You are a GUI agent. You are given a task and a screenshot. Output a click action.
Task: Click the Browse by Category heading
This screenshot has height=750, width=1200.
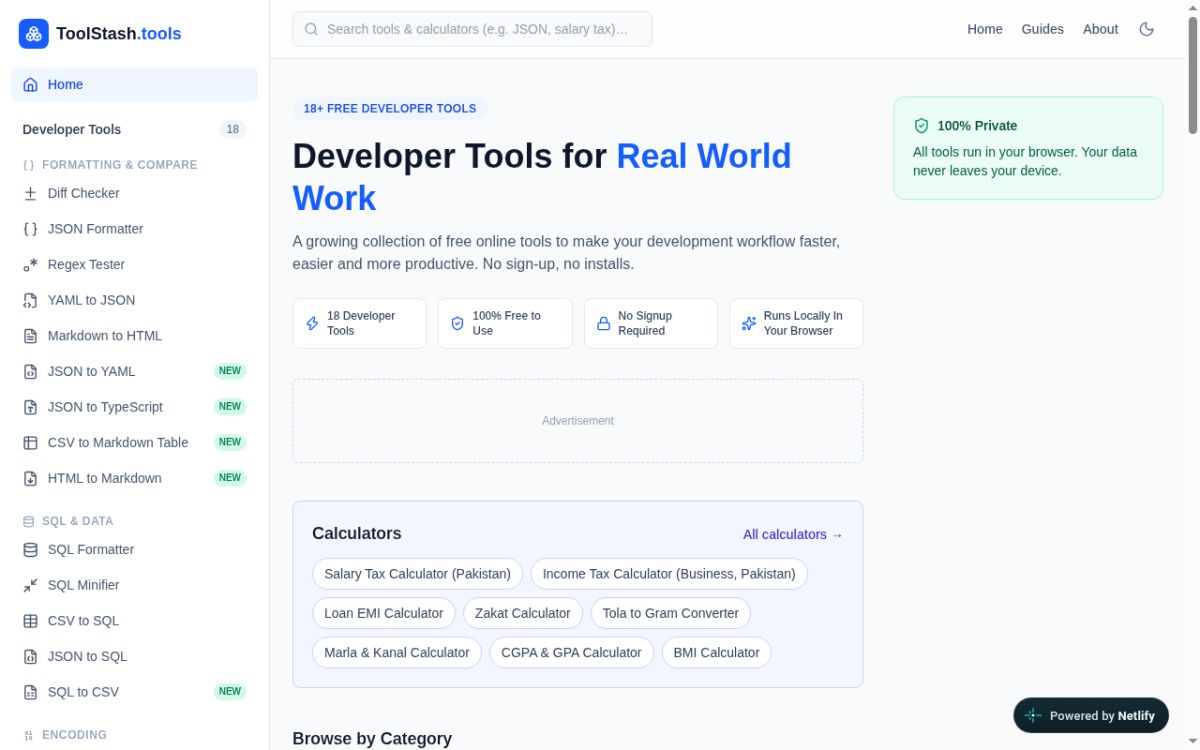372,739
